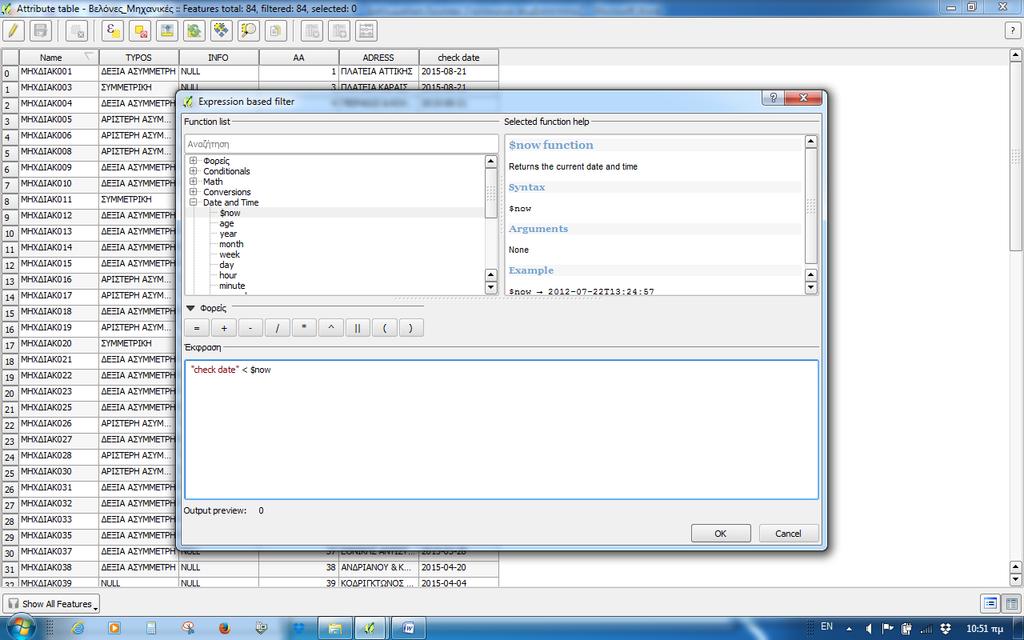Open Windows Start menu
Viewport: 1024px width, 640px height.
(20, 628)
